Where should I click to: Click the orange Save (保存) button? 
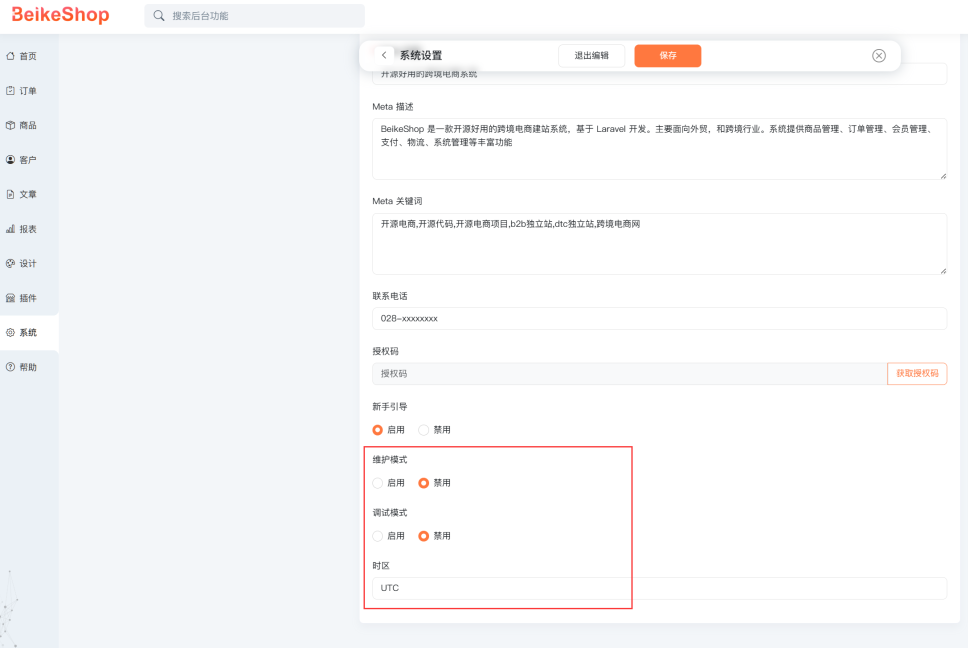pyautogui.click(x=667, y=56)
